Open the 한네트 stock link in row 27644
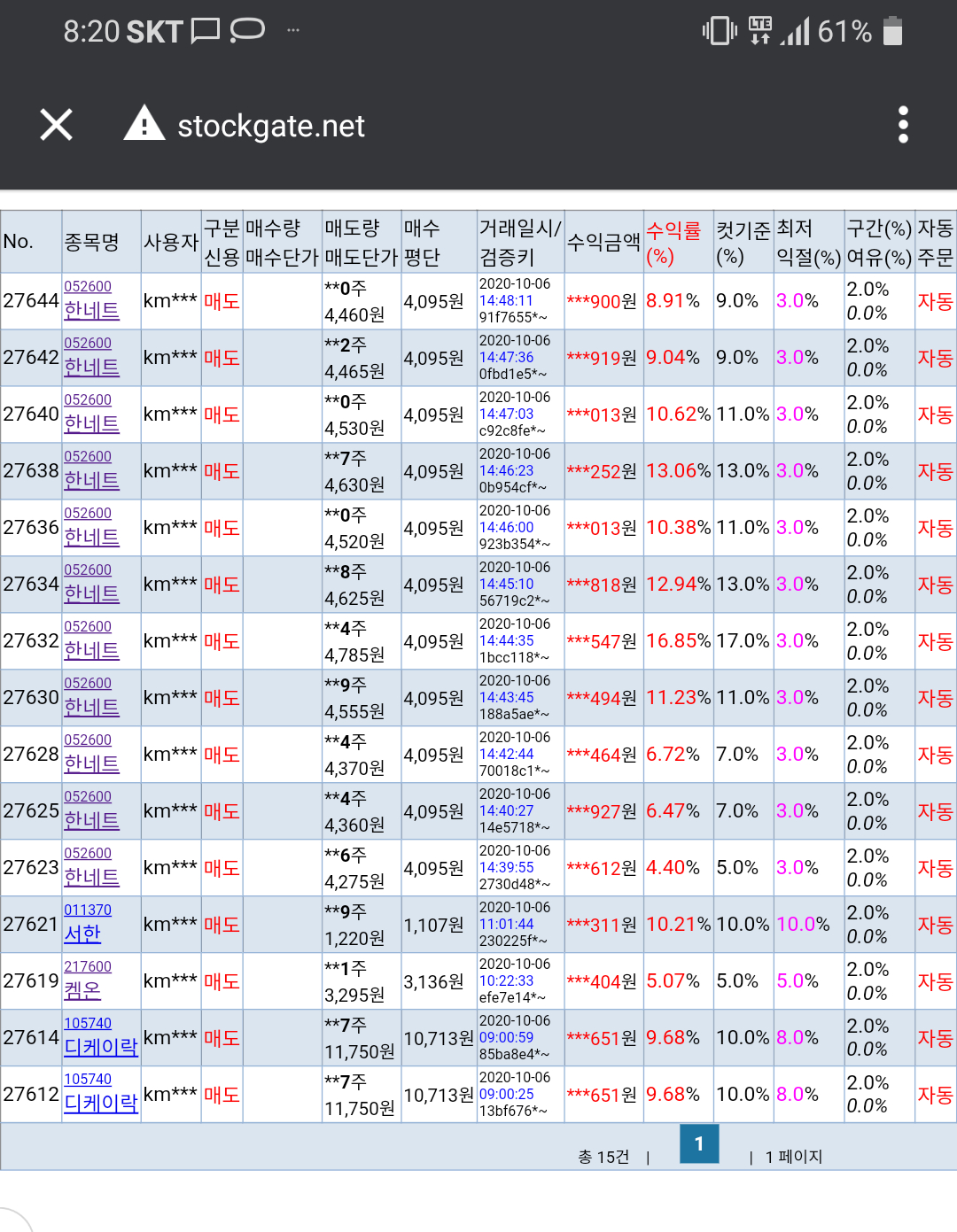Image resolution: width=957 pixels, height=1232 pixels. [91, 311]
